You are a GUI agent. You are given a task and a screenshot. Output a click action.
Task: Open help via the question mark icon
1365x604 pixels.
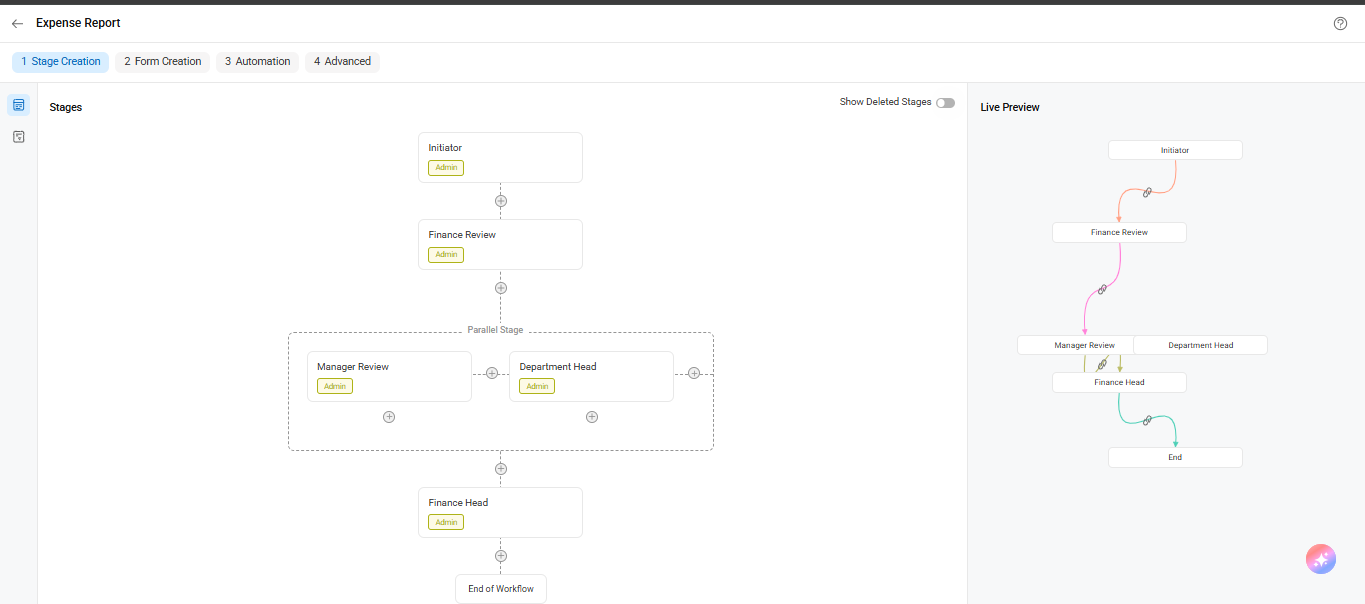point(1340,23)
